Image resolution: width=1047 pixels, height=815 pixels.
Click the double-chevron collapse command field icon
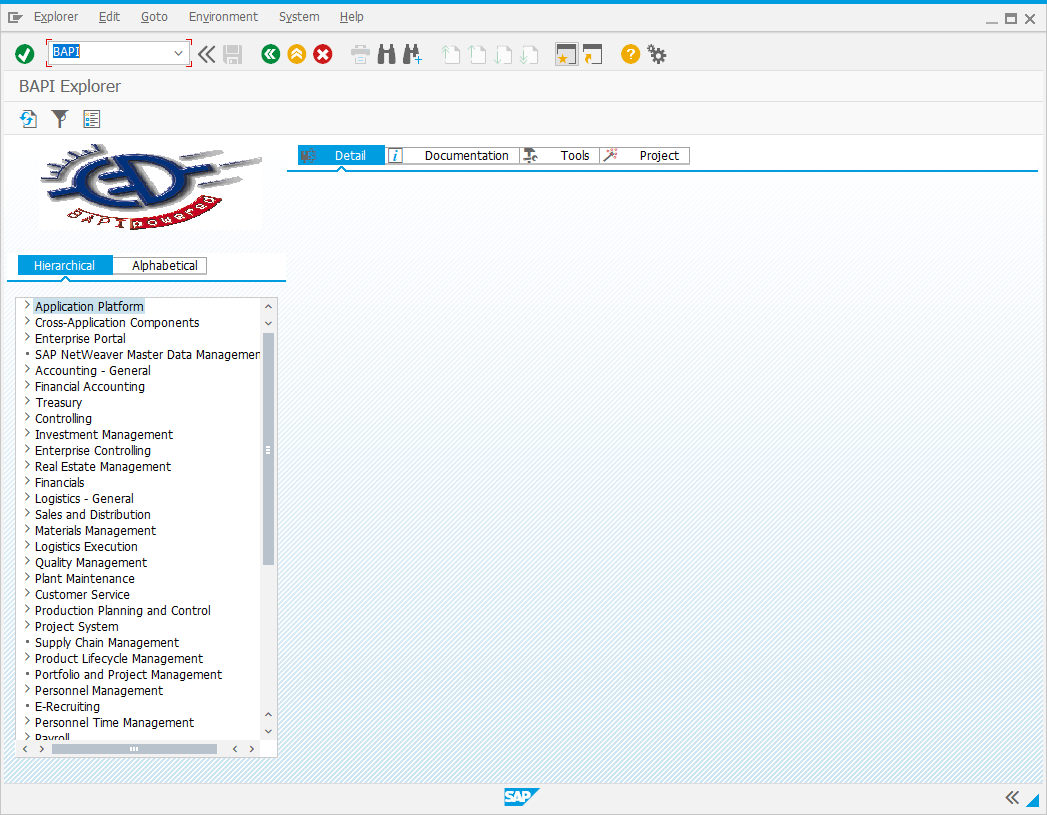click(x=206, y=54)
